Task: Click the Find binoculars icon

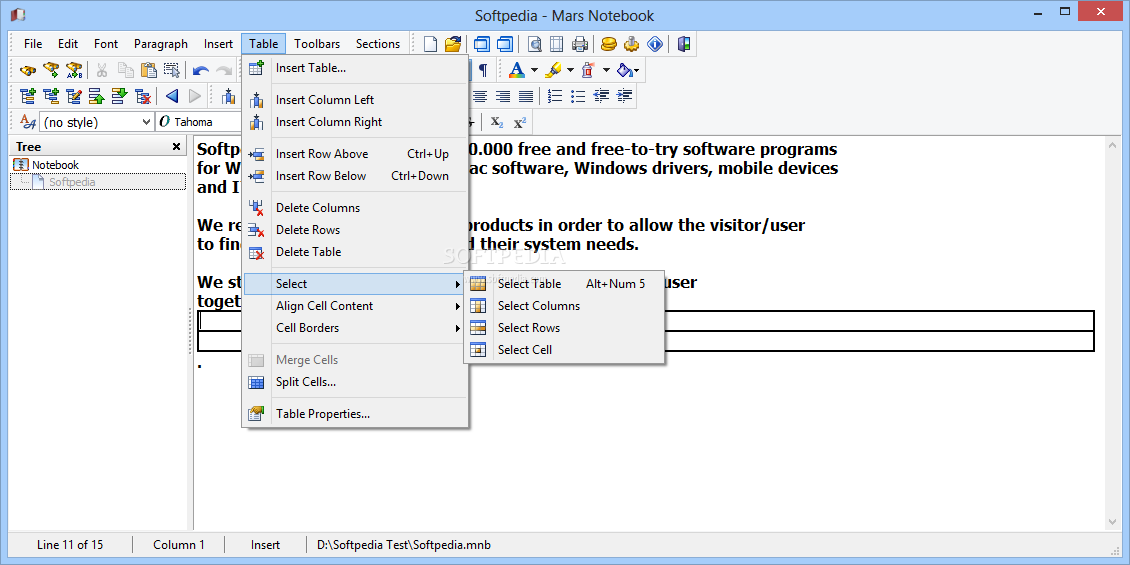Action: pyautogui.click(x=28, y=71)
